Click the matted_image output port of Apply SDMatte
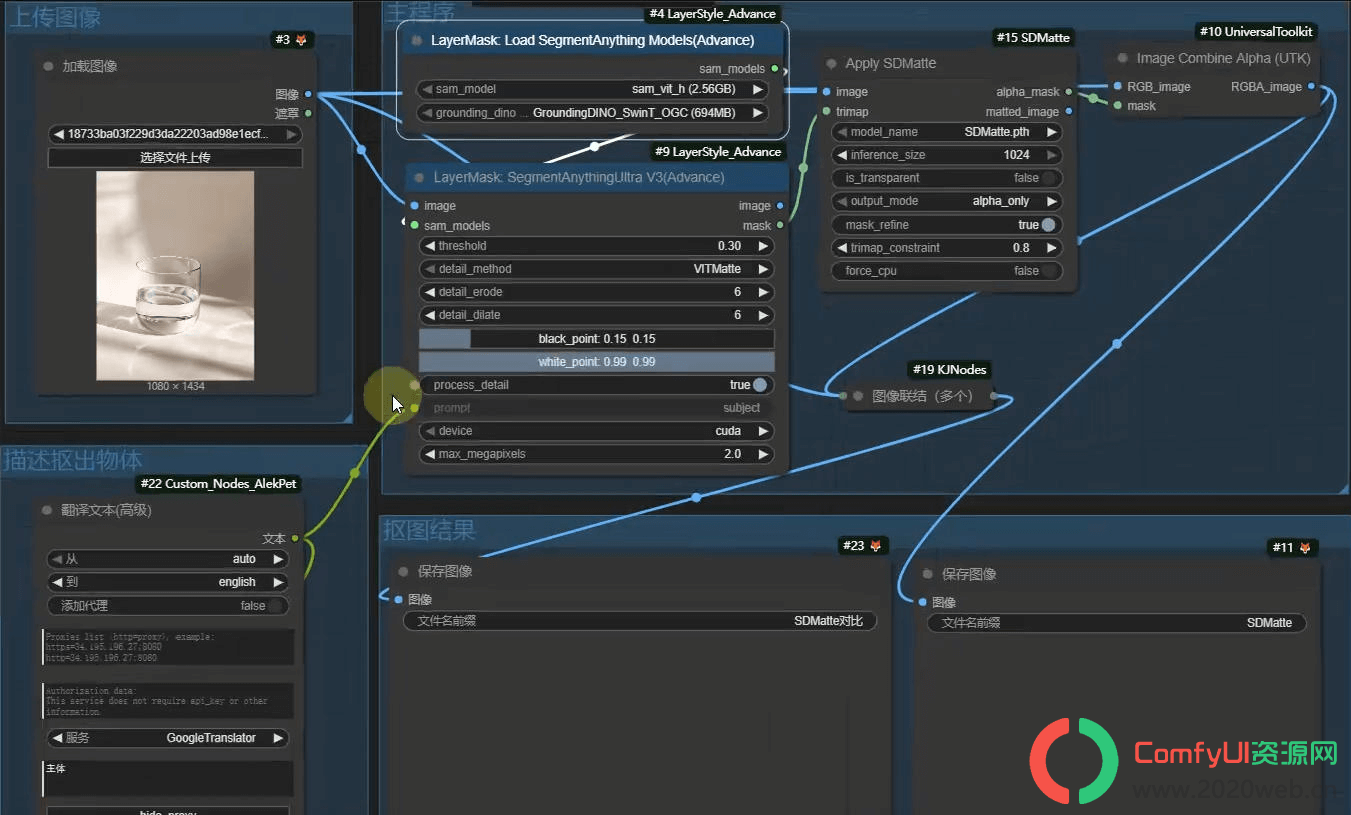Viewport: 1351px width, 815px height. tap(1069, 112)
